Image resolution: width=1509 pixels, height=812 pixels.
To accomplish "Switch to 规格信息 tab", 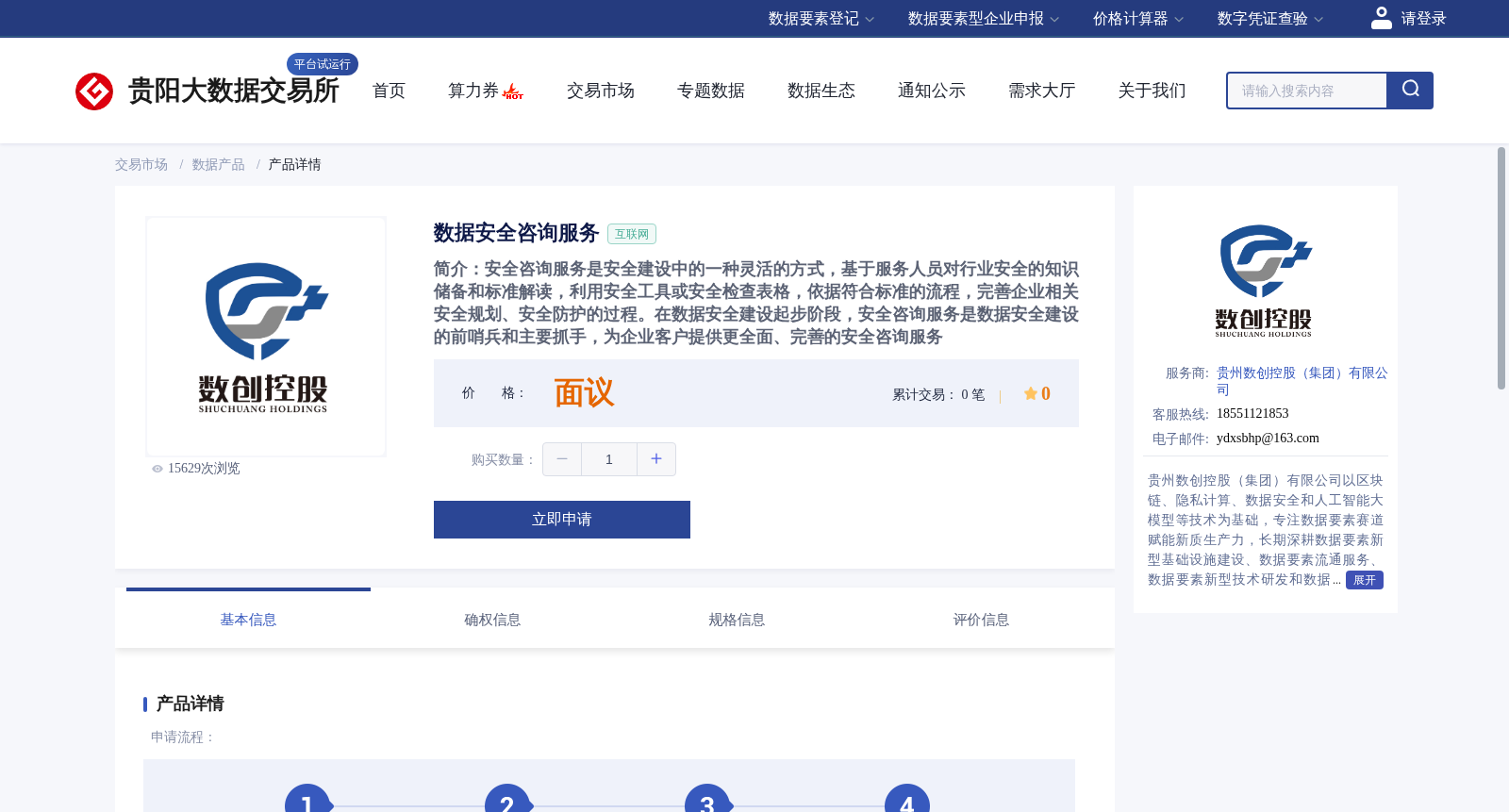I will (x=737, y=620).
